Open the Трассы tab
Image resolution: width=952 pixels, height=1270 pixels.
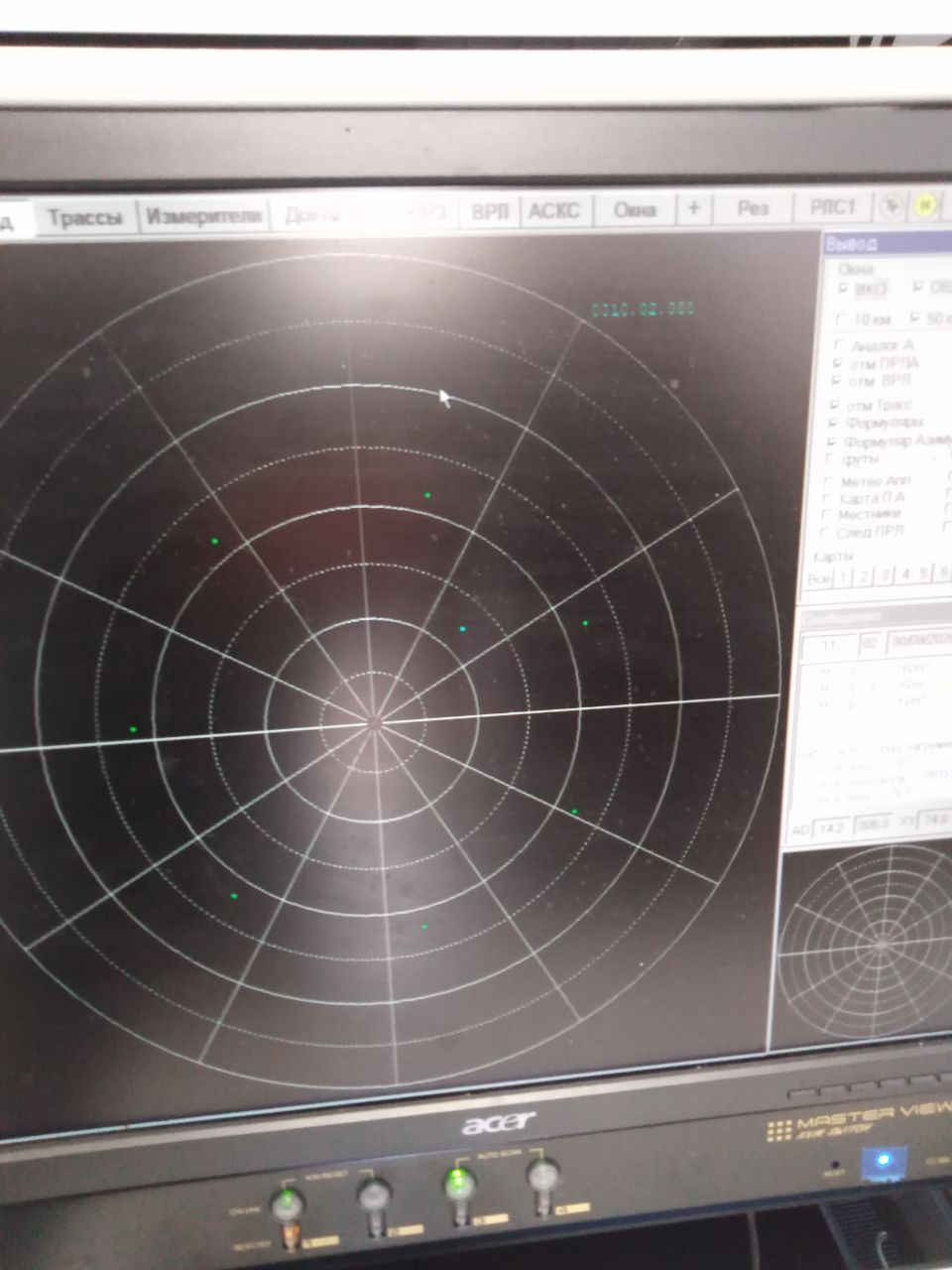click(86, 217)
